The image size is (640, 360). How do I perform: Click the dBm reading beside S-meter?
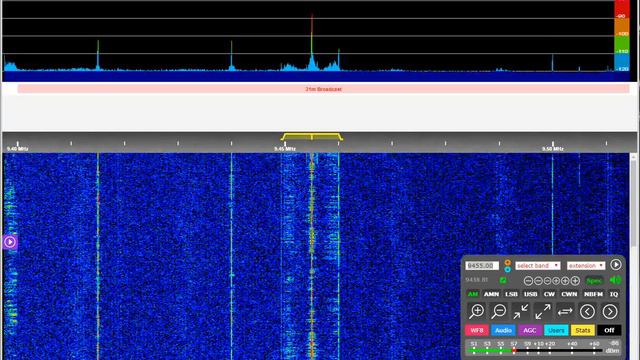[613, 347]
